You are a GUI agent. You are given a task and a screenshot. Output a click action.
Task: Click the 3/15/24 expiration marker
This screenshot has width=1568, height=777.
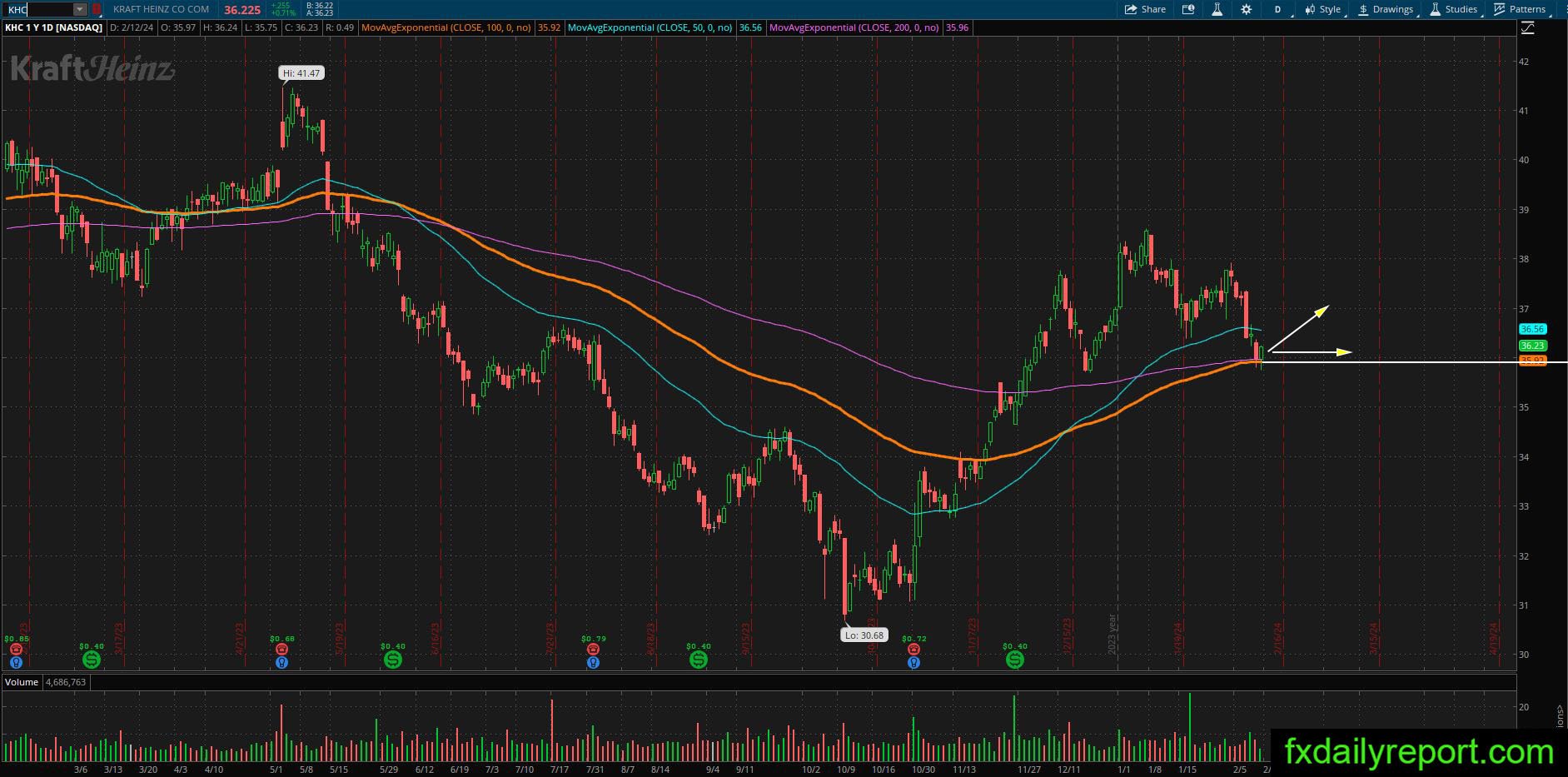tap(1375, 639)
